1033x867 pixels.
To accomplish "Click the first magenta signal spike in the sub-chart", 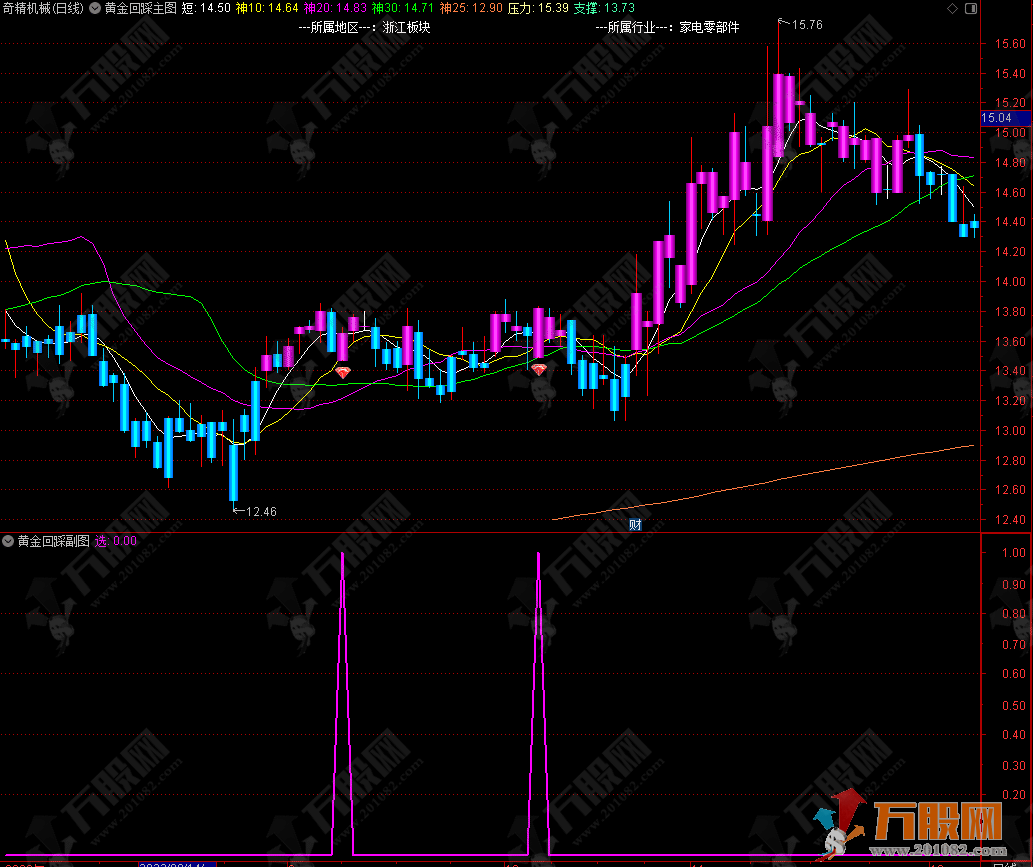I will pos(343,704).
